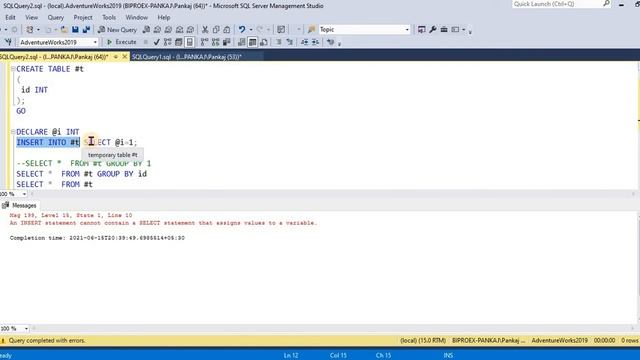Viewport: 640px width, 360px height.
Task: Switch output to Results to File
Action: tap(264, 42)
